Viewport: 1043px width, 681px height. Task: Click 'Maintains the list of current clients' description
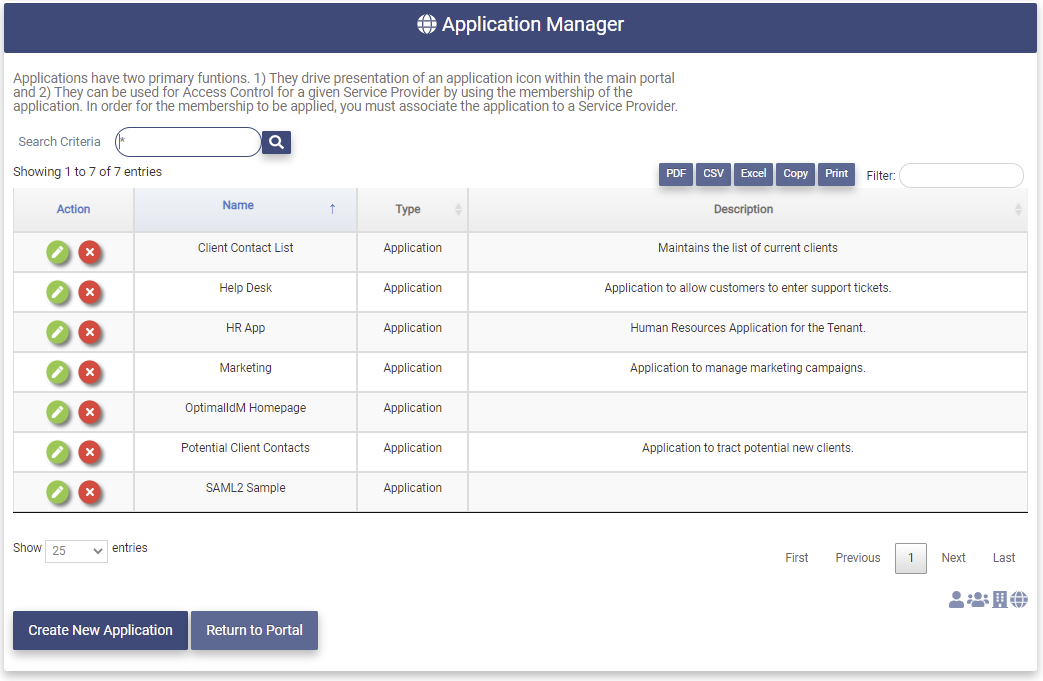748,248
